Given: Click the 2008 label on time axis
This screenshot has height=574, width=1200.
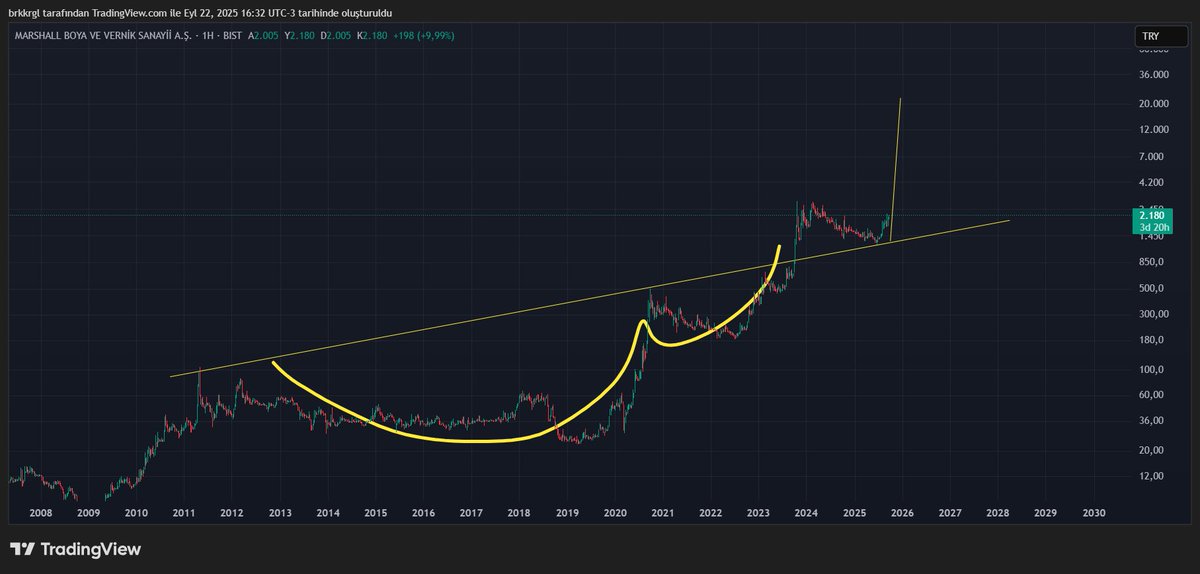Looking at the screenshot, I should tap(41, 512).
